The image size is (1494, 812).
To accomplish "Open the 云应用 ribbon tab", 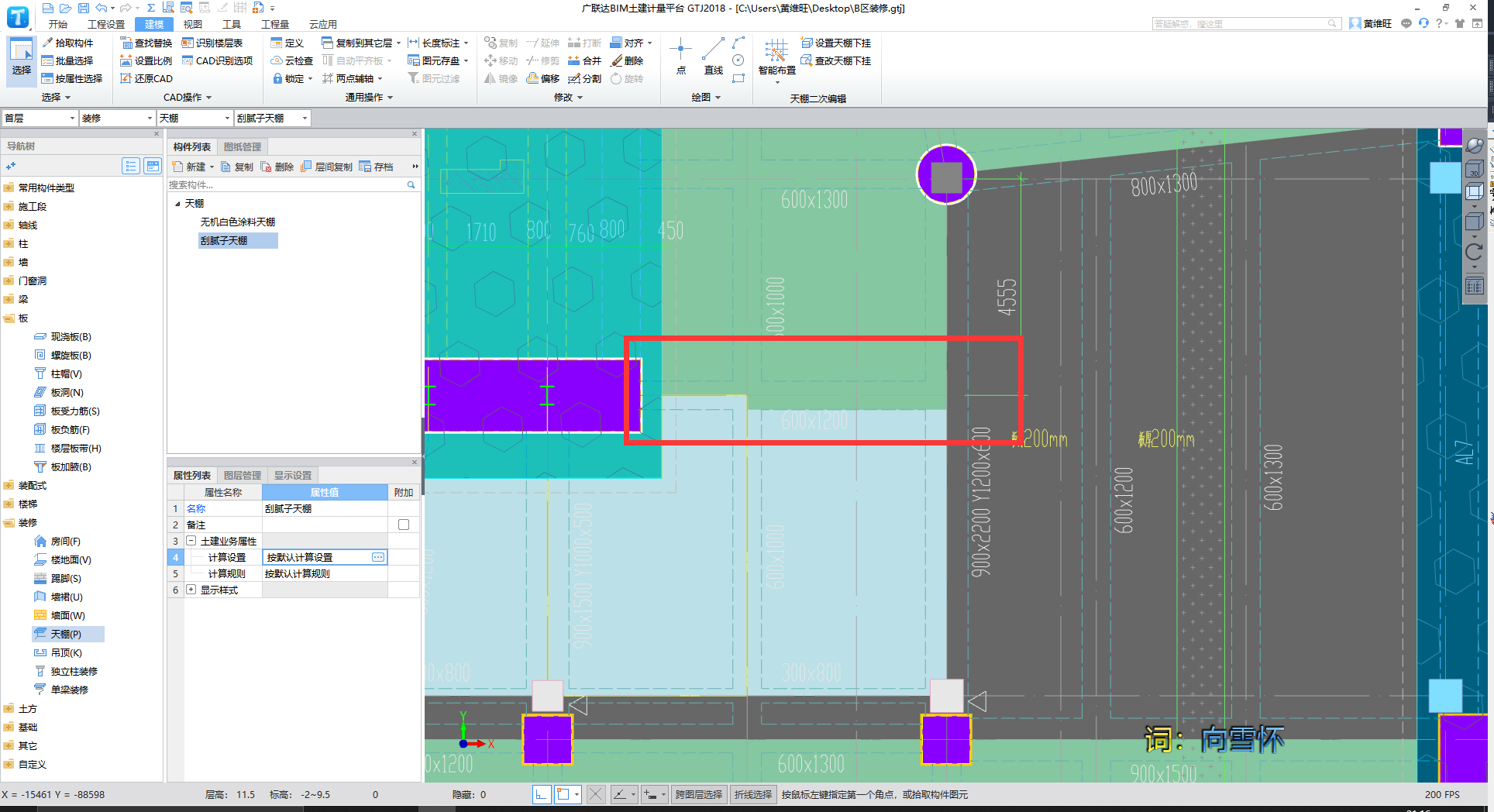I will click(322, 24).
